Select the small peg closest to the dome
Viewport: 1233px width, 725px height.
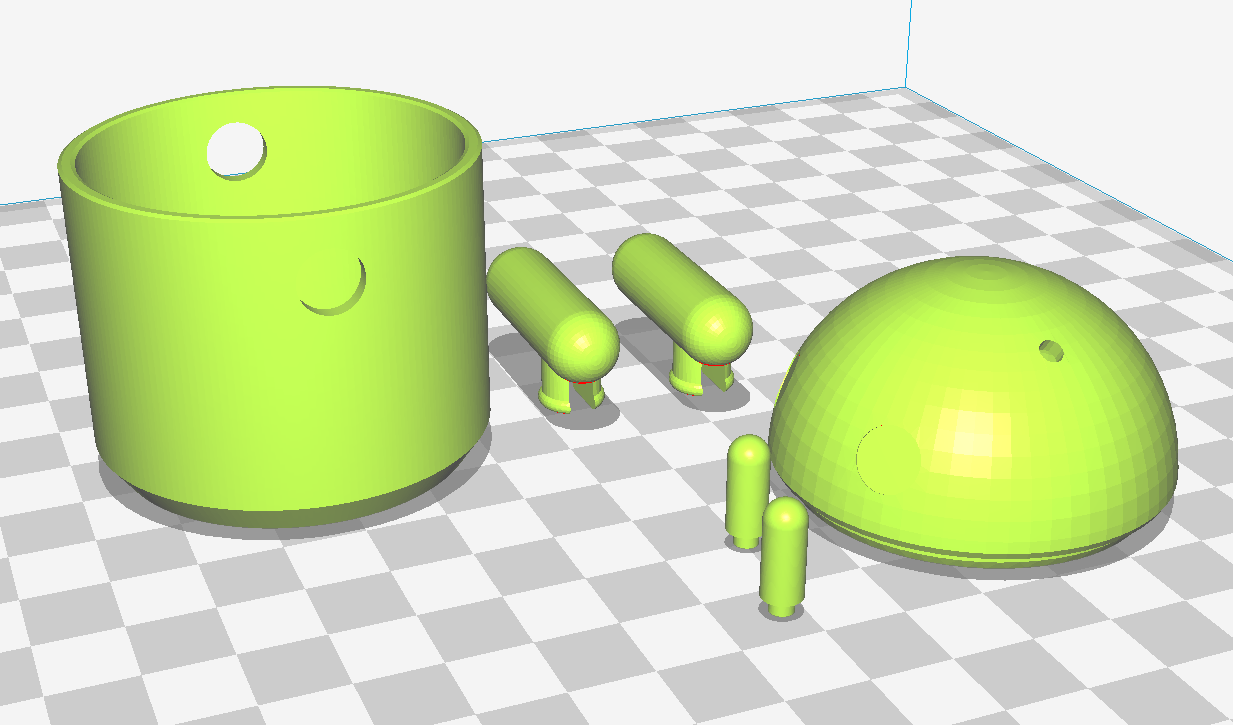(x=747, y=490)
